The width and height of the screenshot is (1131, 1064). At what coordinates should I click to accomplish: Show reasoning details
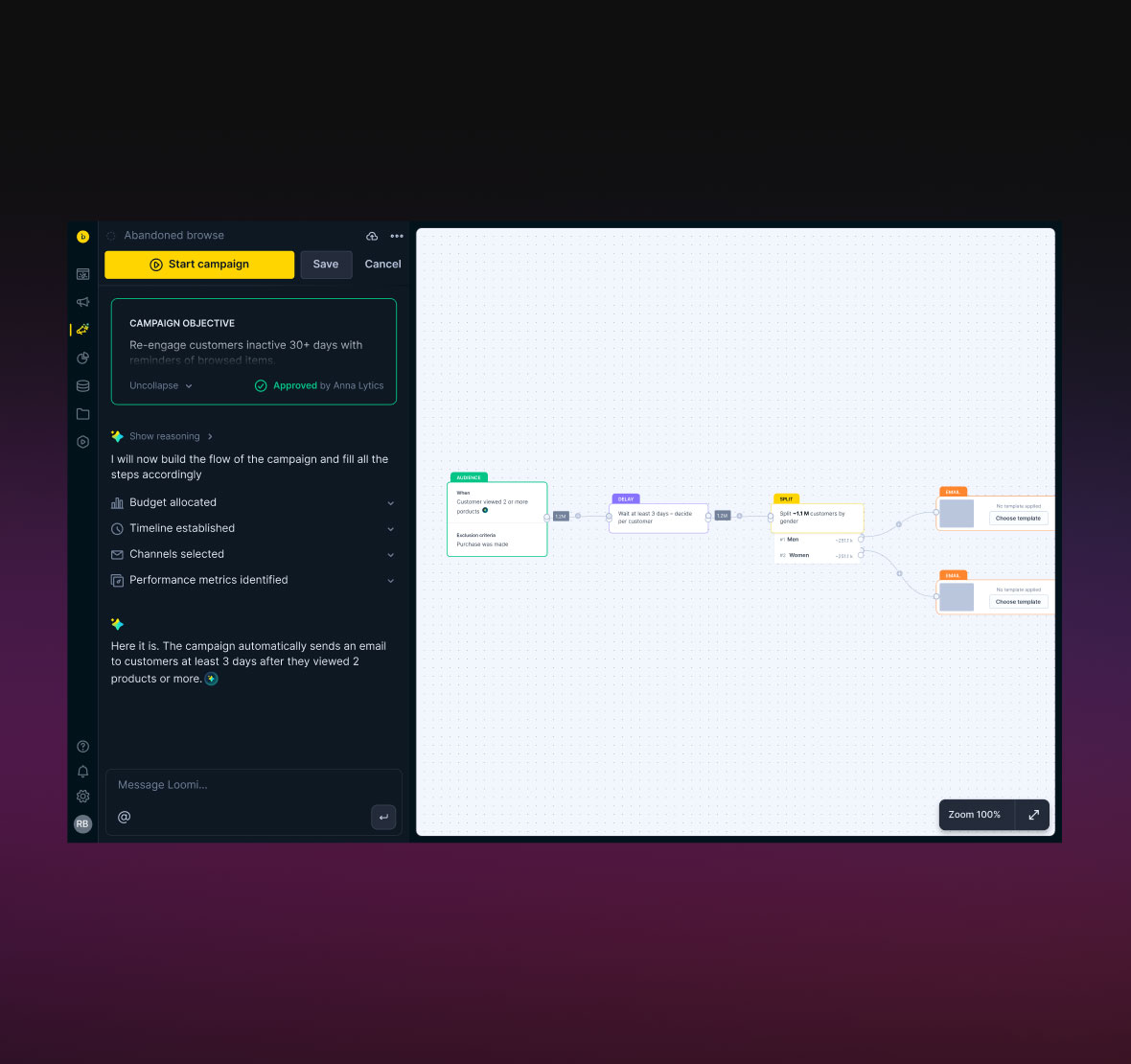(x=165, y=436)
